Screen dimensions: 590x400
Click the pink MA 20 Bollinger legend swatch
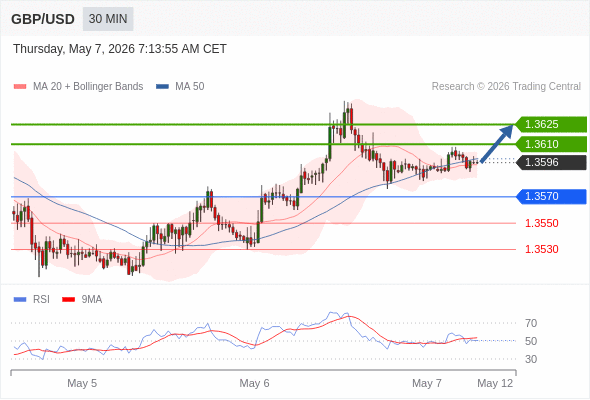pyautogui.click(x=20, y=87)
